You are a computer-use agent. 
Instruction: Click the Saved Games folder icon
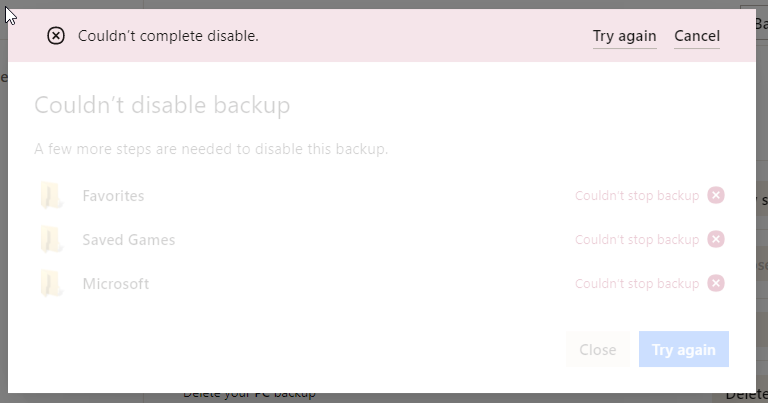click(51, 240)
